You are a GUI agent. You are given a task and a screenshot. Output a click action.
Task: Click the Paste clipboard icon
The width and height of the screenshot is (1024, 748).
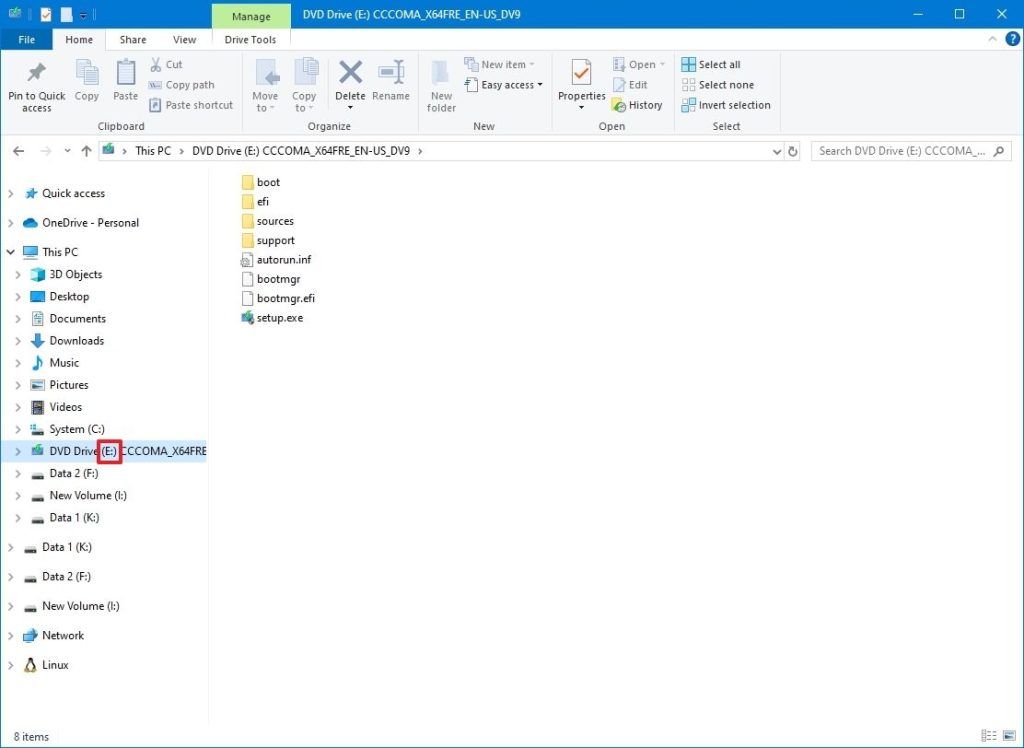point(125,73)
